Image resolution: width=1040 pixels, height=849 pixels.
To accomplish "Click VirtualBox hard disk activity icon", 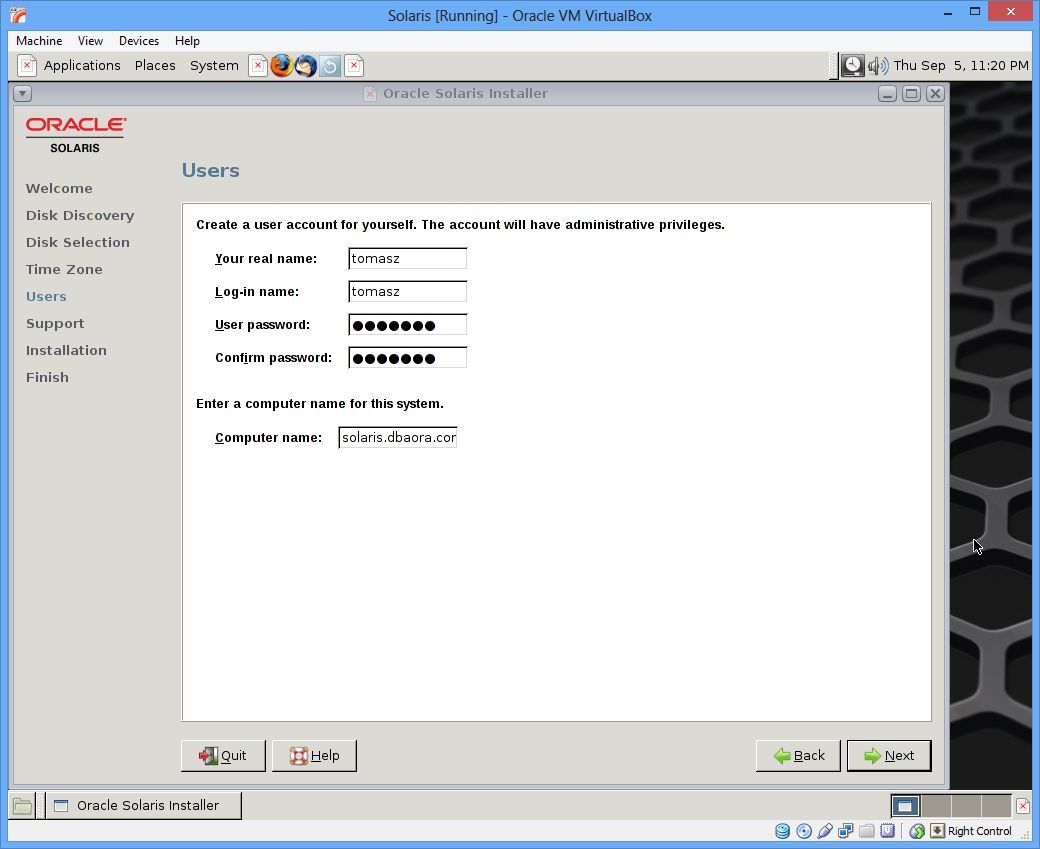I will 783,831.
